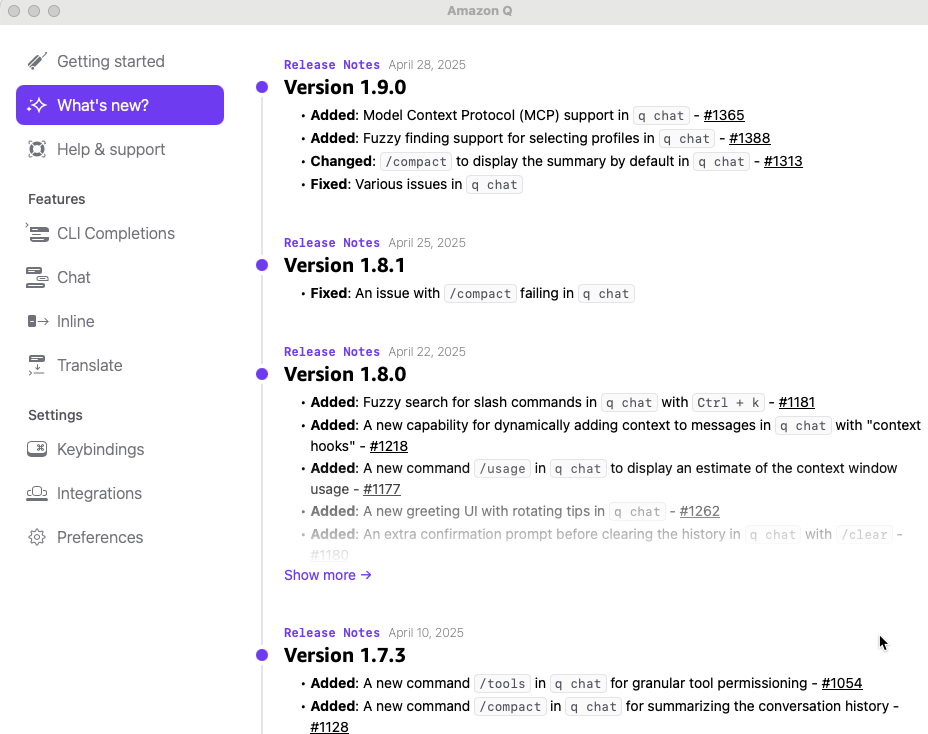928x734 pixels.
Task: Click the Version 1.7.3 timeline dot
Action: pos(262,655)
